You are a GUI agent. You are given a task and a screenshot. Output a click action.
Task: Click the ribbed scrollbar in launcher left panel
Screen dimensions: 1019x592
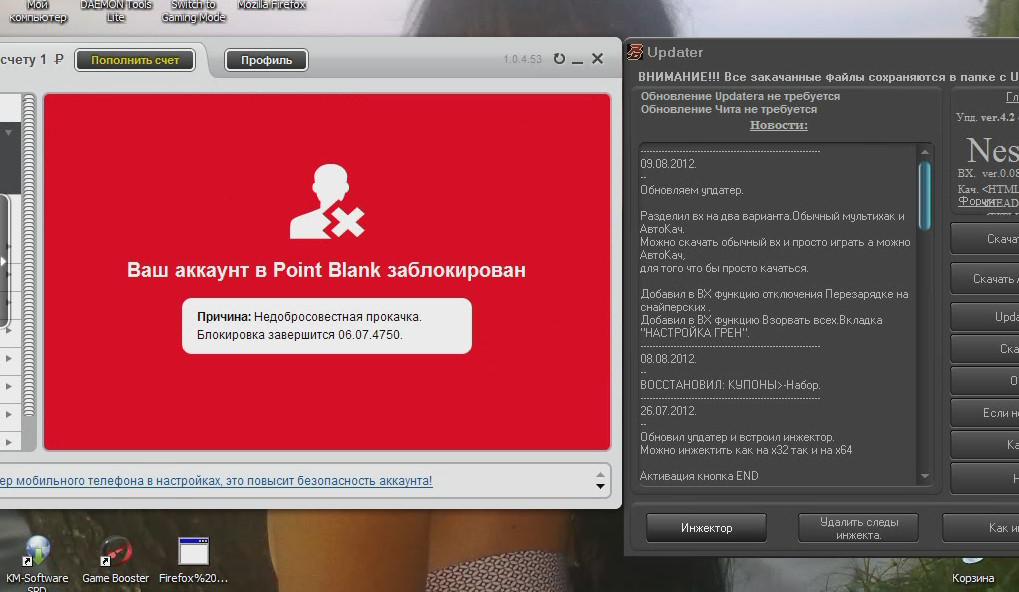tap(29, 255)
